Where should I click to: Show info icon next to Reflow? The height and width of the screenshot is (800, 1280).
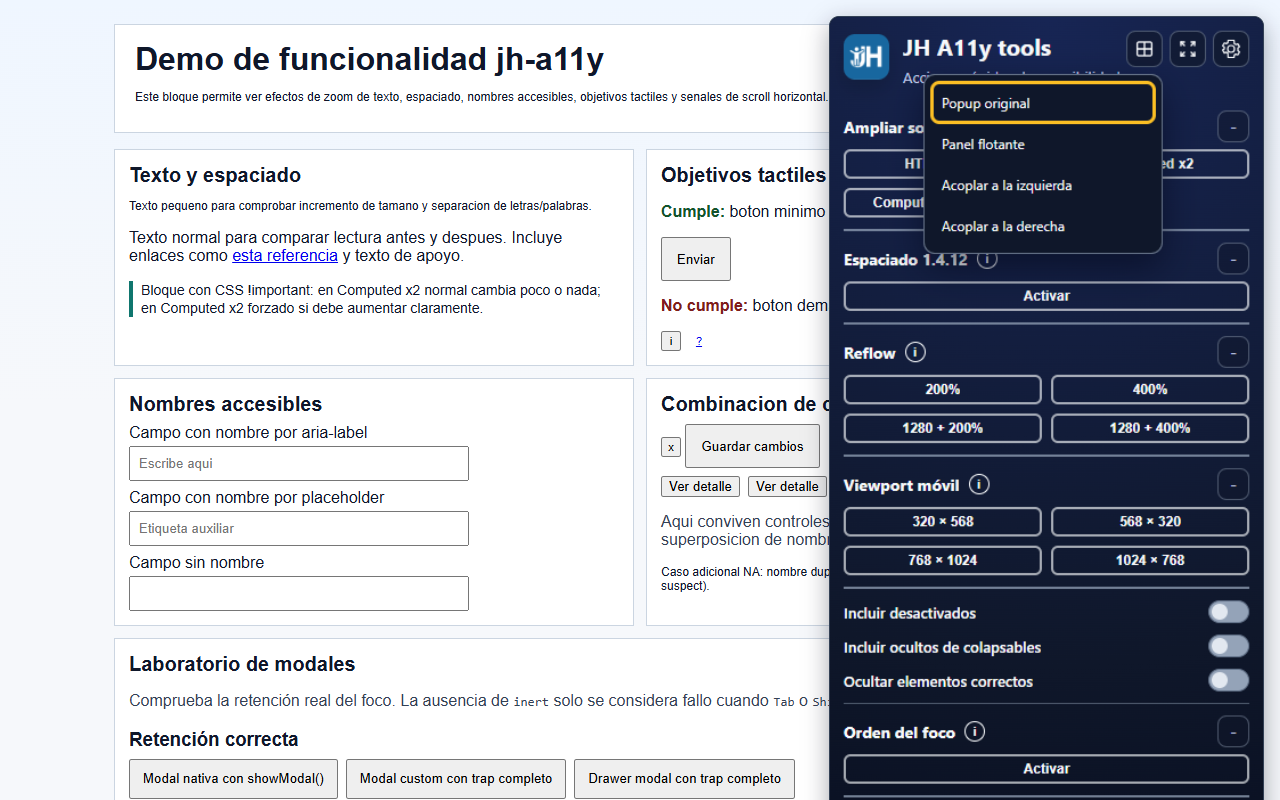[x=915, y=353]
